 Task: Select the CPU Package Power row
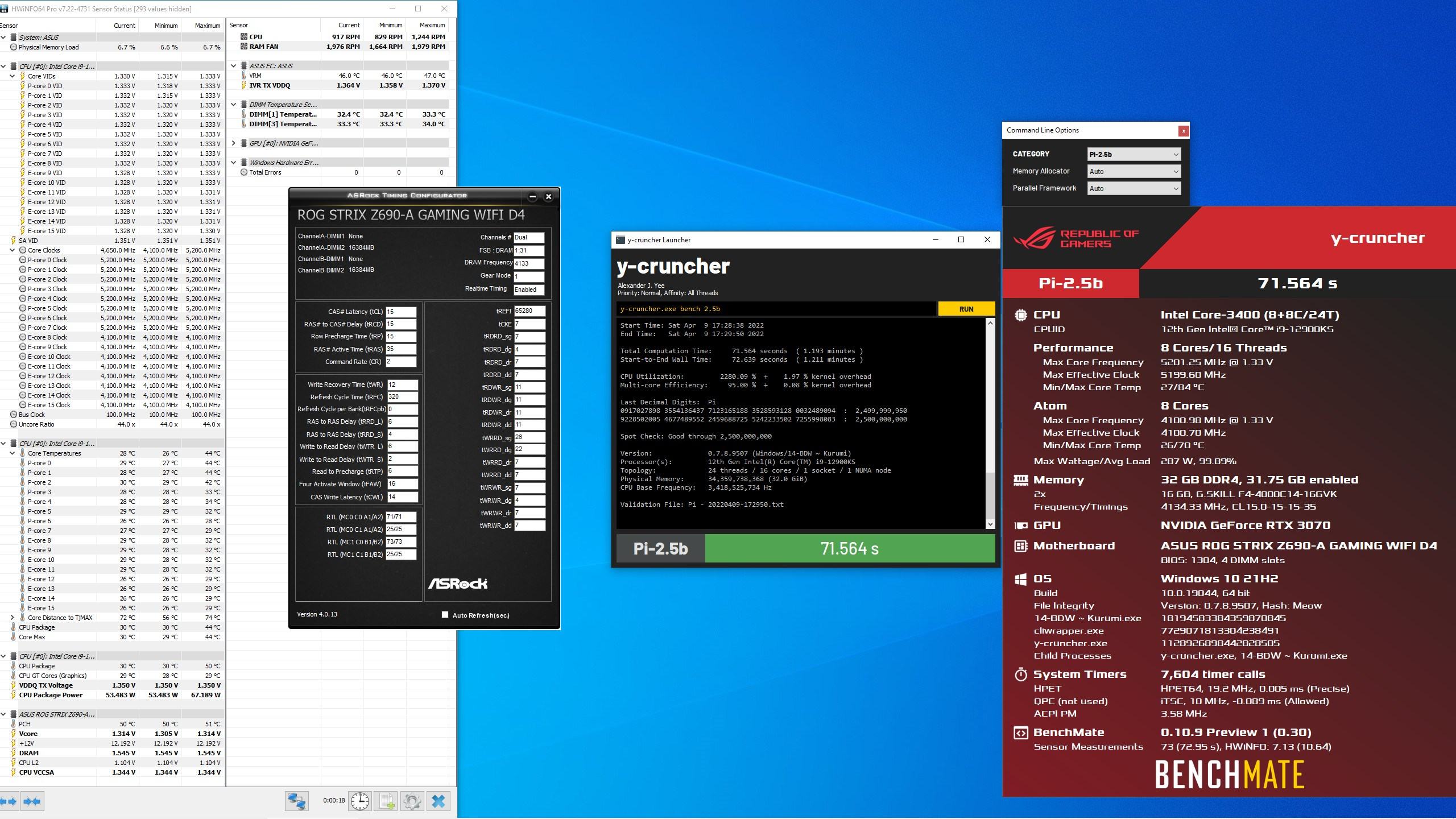pos(112,695)
